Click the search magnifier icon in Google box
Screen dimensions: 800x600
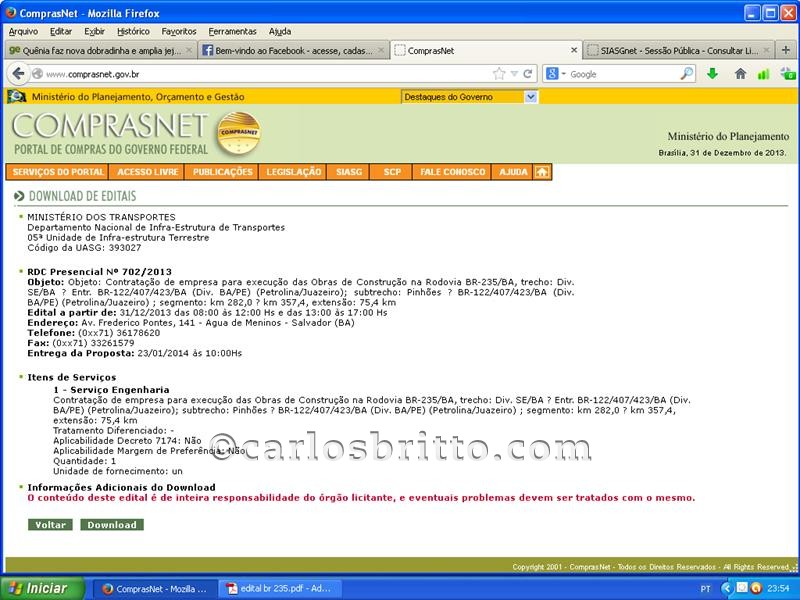coord(687,74)
